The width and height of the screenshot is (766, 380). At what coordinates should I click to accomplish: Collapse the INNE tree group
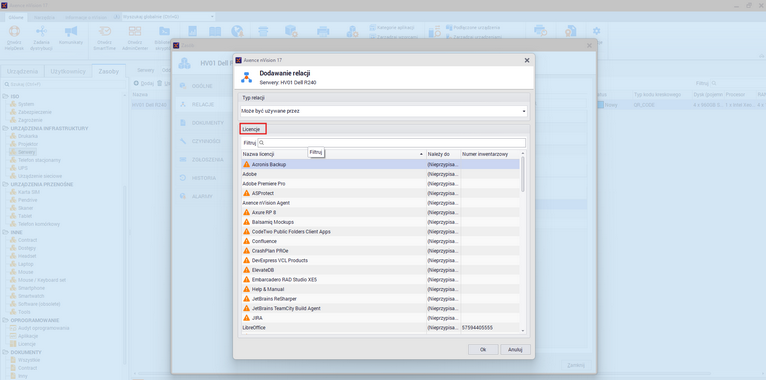(x=5, y=232)
